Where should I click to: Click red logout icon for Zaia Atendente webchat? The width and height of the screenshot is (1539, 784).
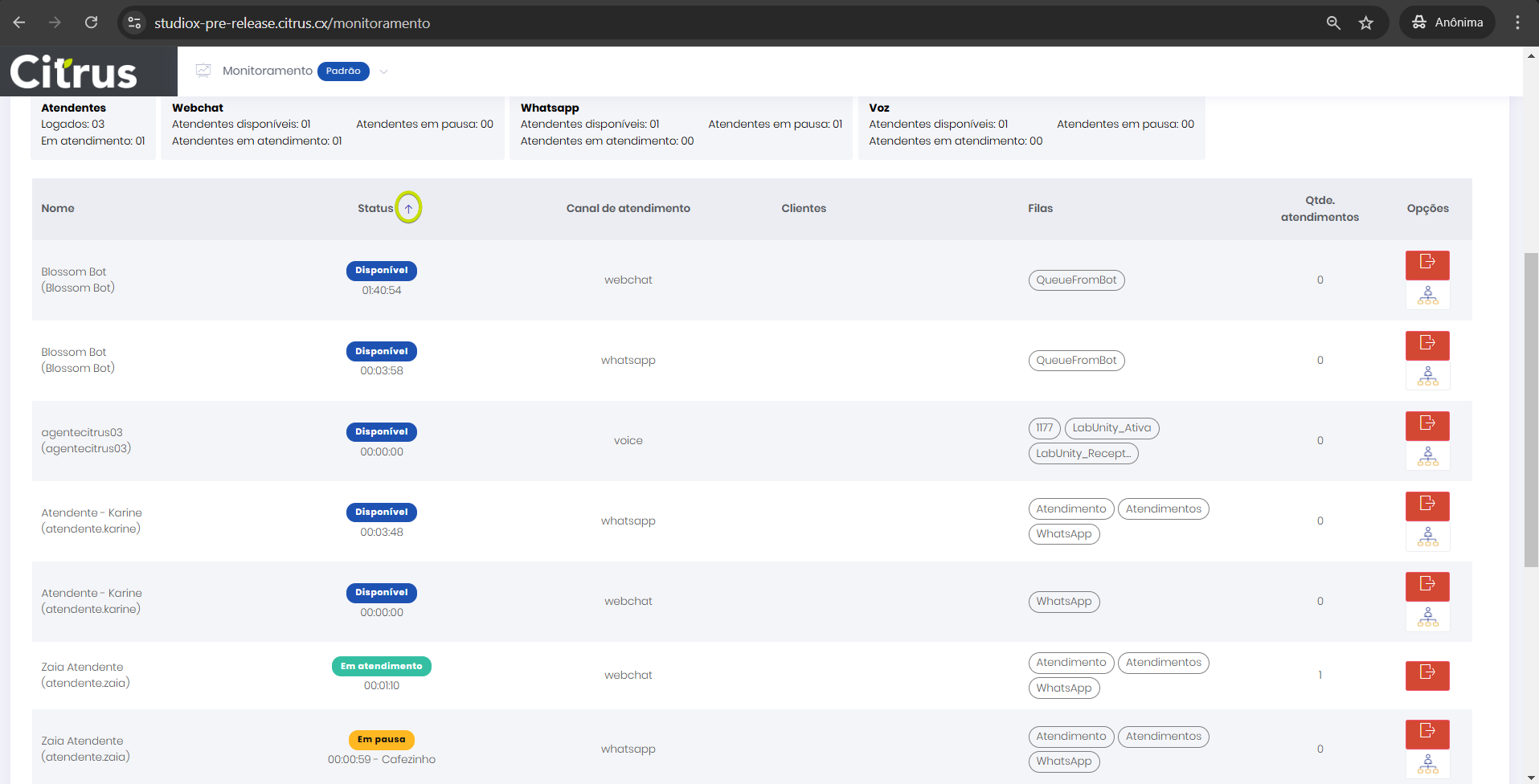tap(1427, 675)
